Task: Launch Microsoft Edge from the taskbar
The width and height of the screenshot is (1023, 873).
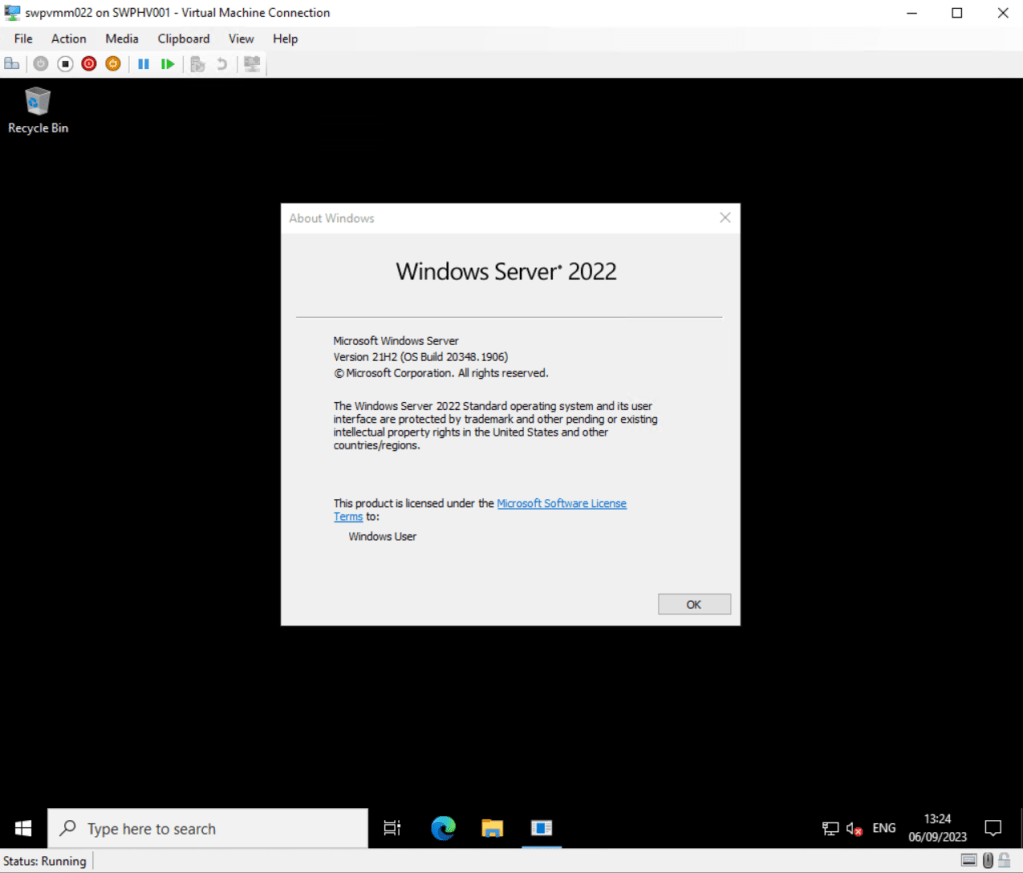Action: click(443, 828)
